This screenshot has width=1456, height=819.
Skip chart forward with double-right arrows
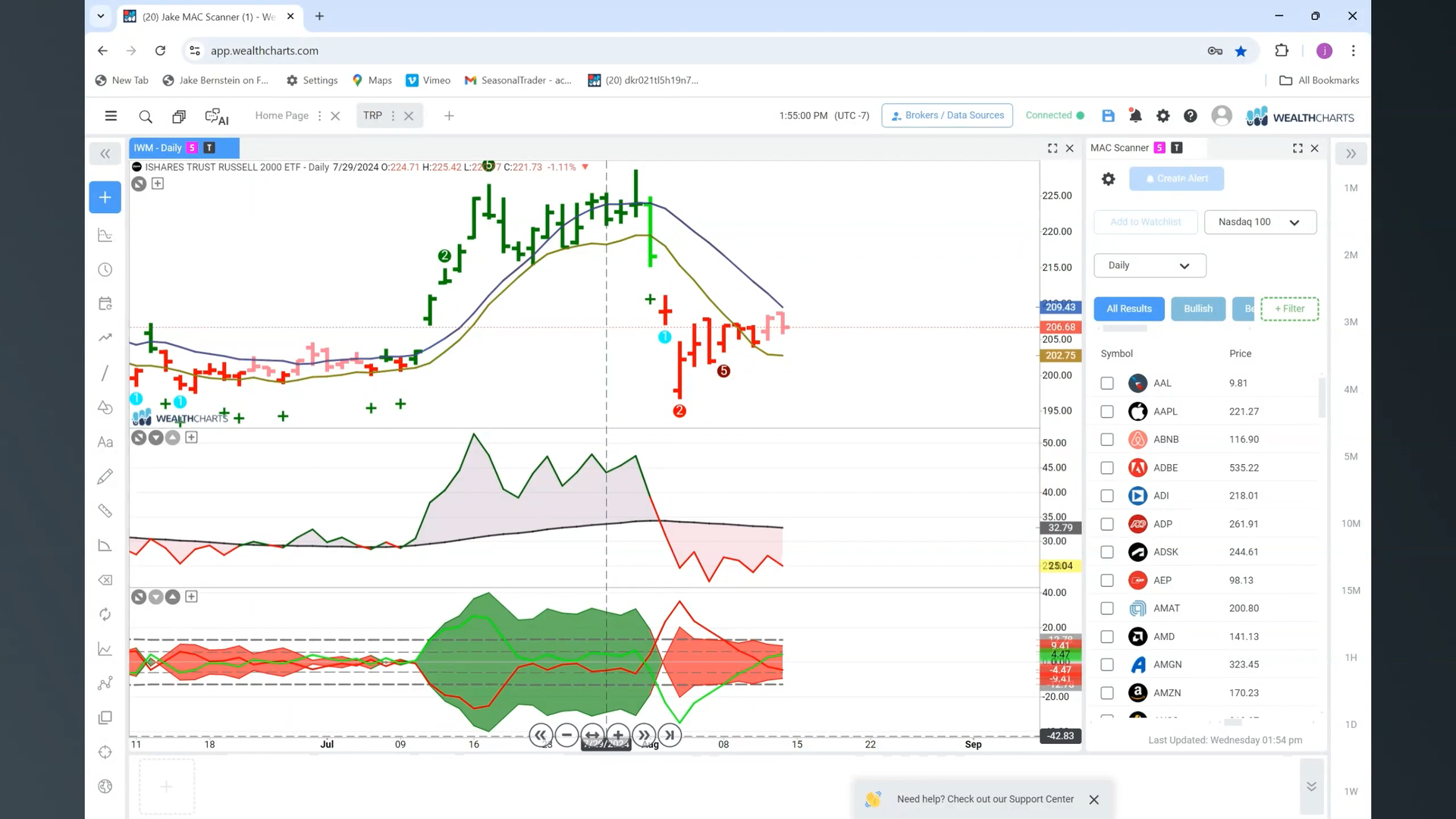[644, 735]
